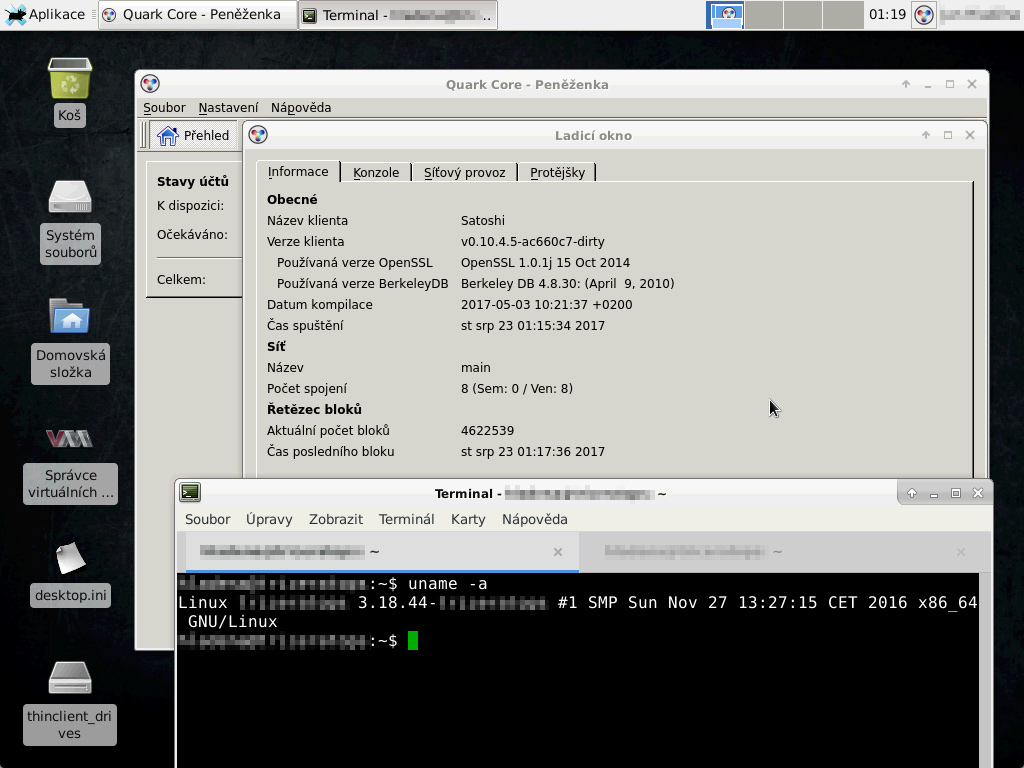Switch to Terminal taskbar button

click(398, 15)
